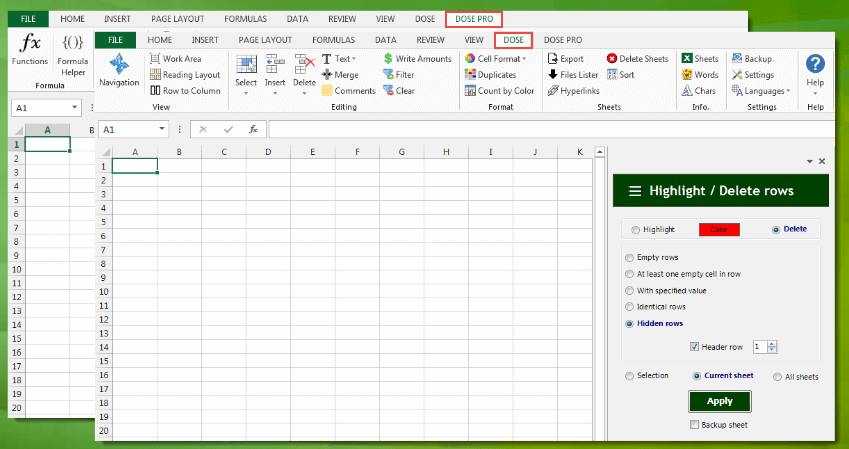Viewport: 849px width, 449px height.
Task: Open Hyperlinks tool
Action: click(x=573, y=90)
